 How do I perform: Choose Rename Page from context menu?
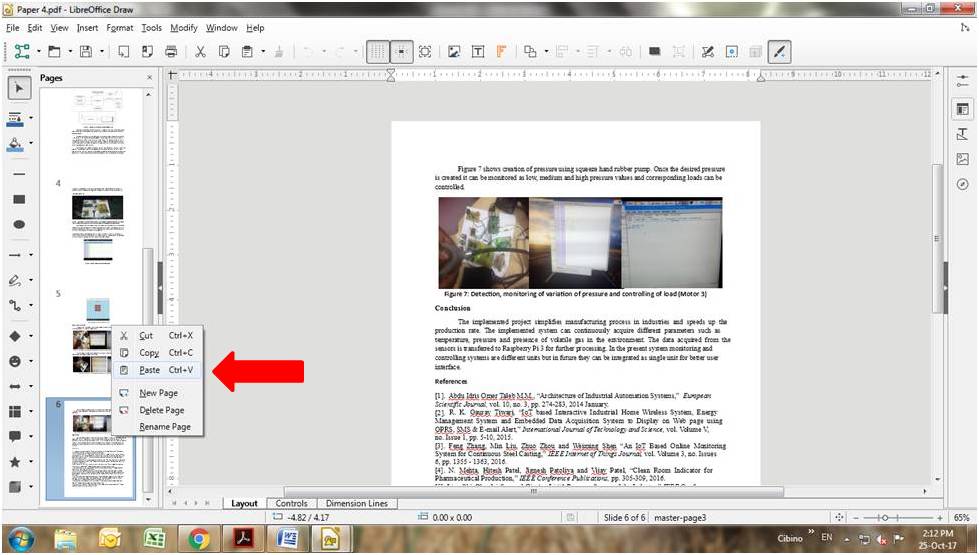pos(157,427)
